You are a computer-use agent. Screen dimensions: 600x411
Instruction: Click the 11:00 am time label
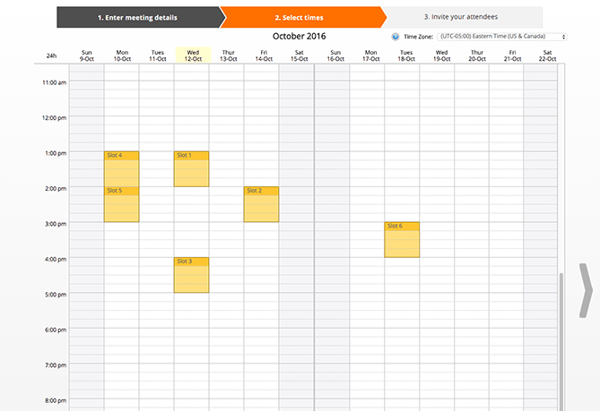tap(54, 82)
